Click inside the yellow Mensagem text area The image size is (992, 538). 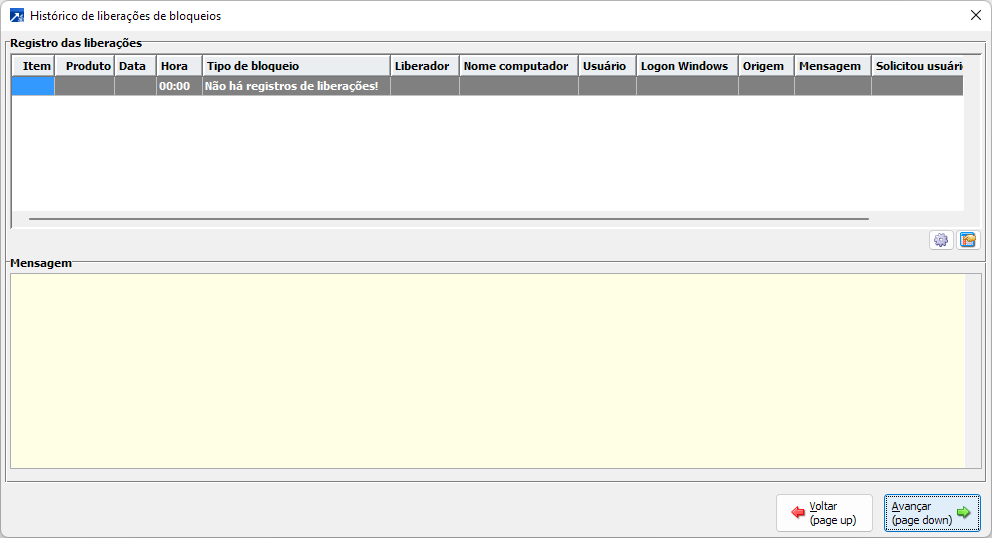coord(488,371)
